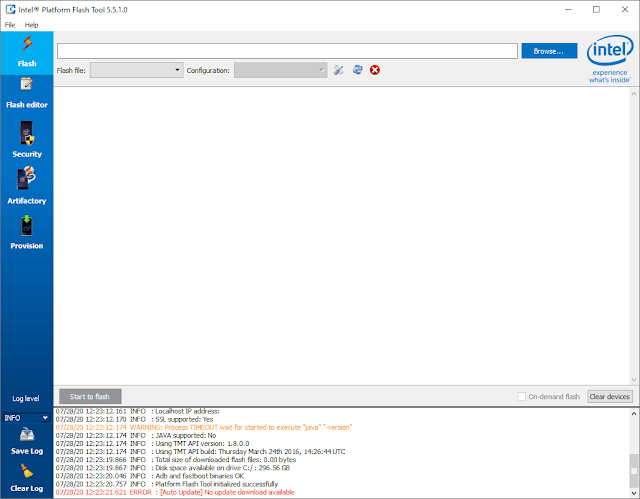Click the 'Configuration:' label

[208, 71]
